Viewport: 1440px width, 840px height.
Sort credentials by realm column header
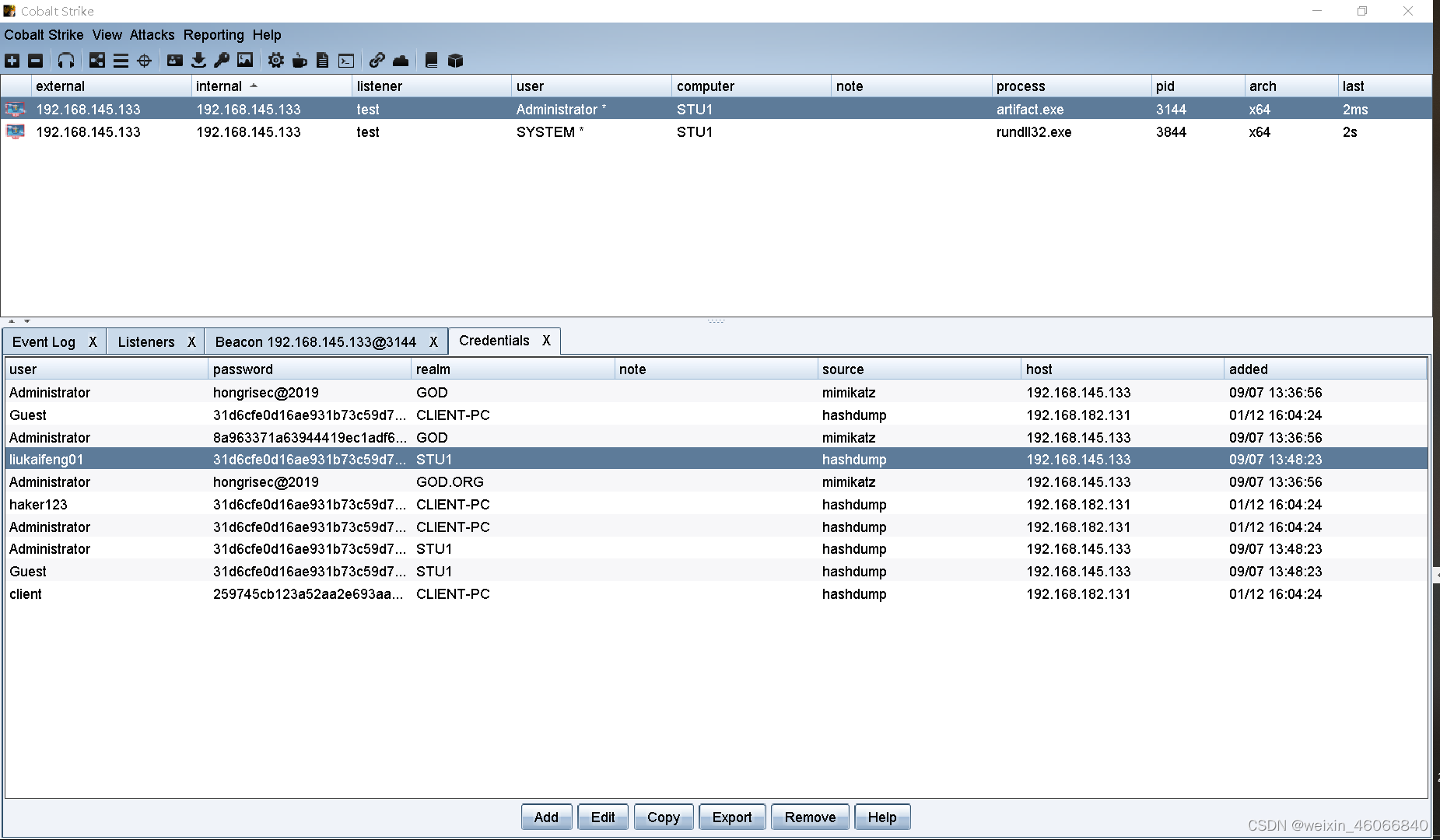tap(513, 369)
